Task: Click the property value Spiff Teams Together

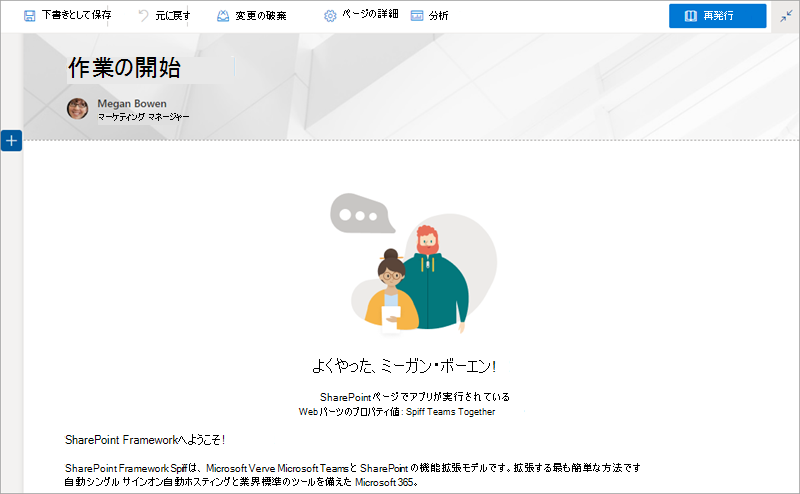Action: pyautogui.click(x=451, y=412)
